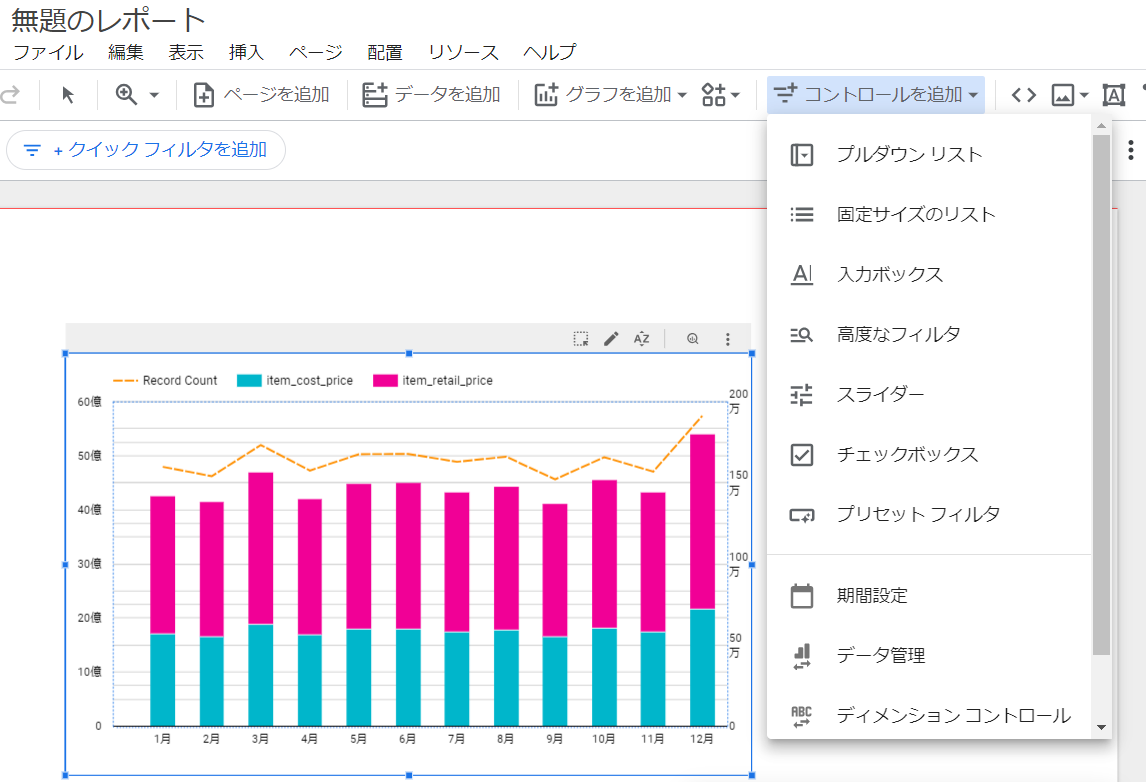Open the ヘルプ menu

550,53
